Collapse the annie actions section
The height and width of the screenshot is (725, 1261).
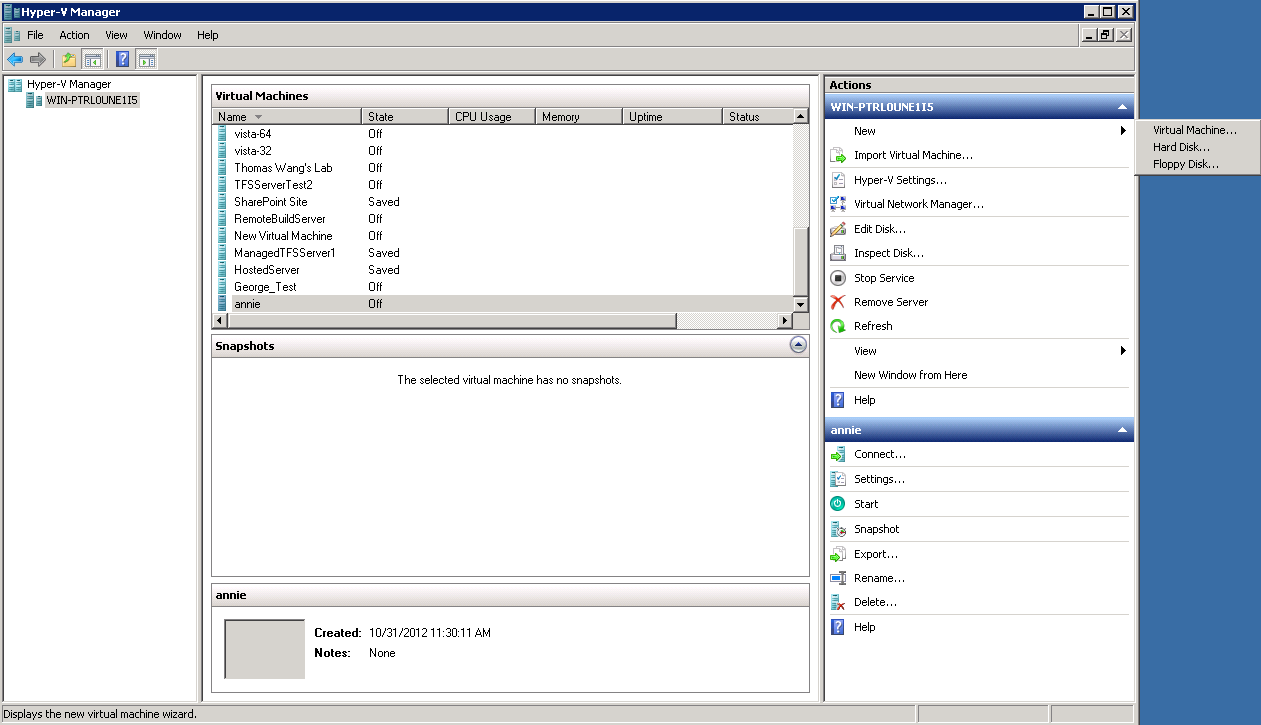click(x=1122, y=430)
